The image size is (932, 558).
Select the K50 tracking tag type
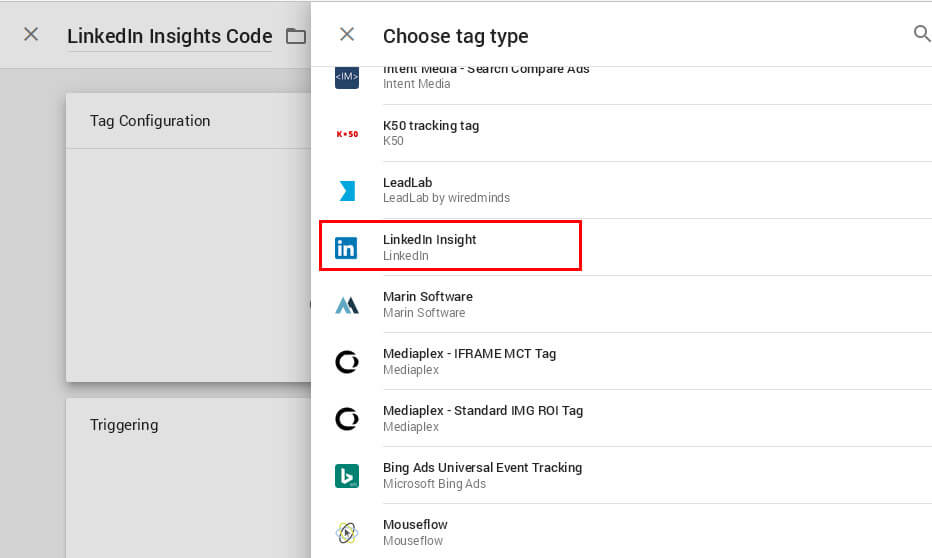click(621, 133)
